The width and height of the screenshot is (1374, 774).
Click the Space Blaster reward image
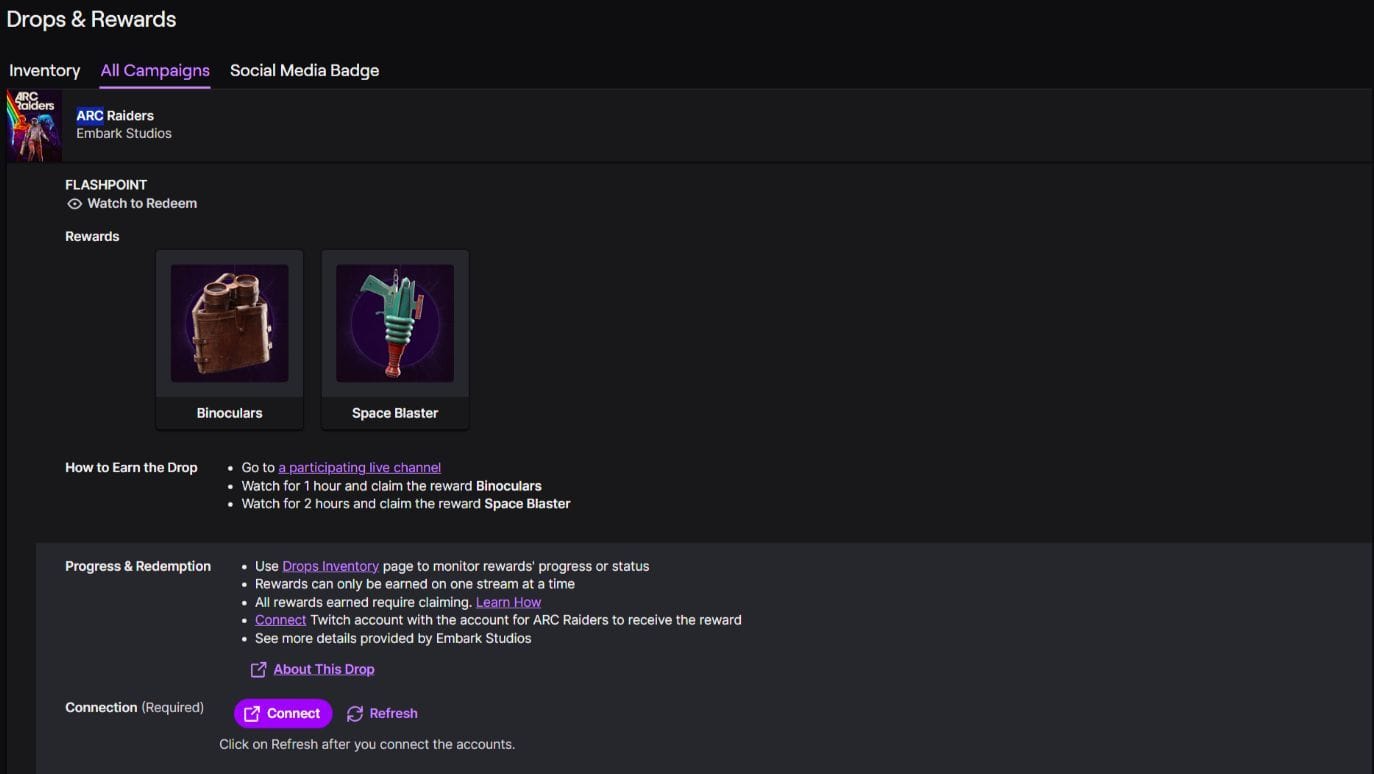tap(395, 323)
